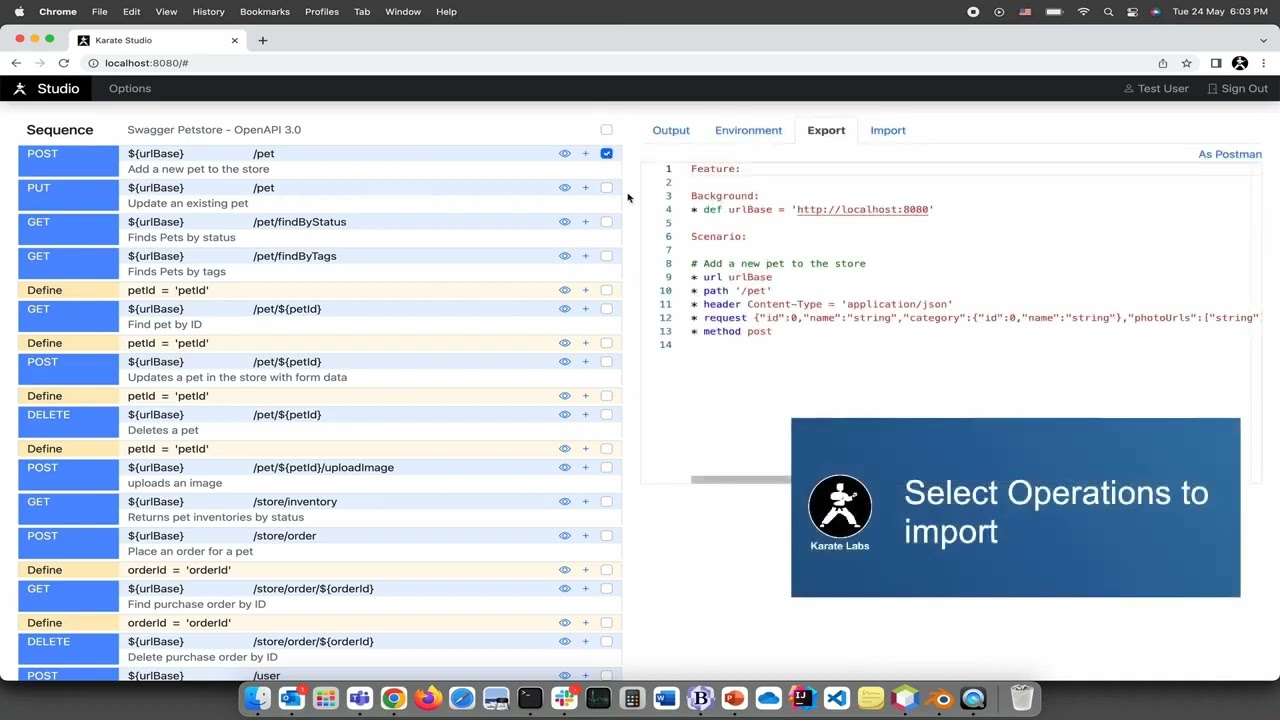Open Firefox from the dock
The image size is (1280, 720).
tap(428, 698)
